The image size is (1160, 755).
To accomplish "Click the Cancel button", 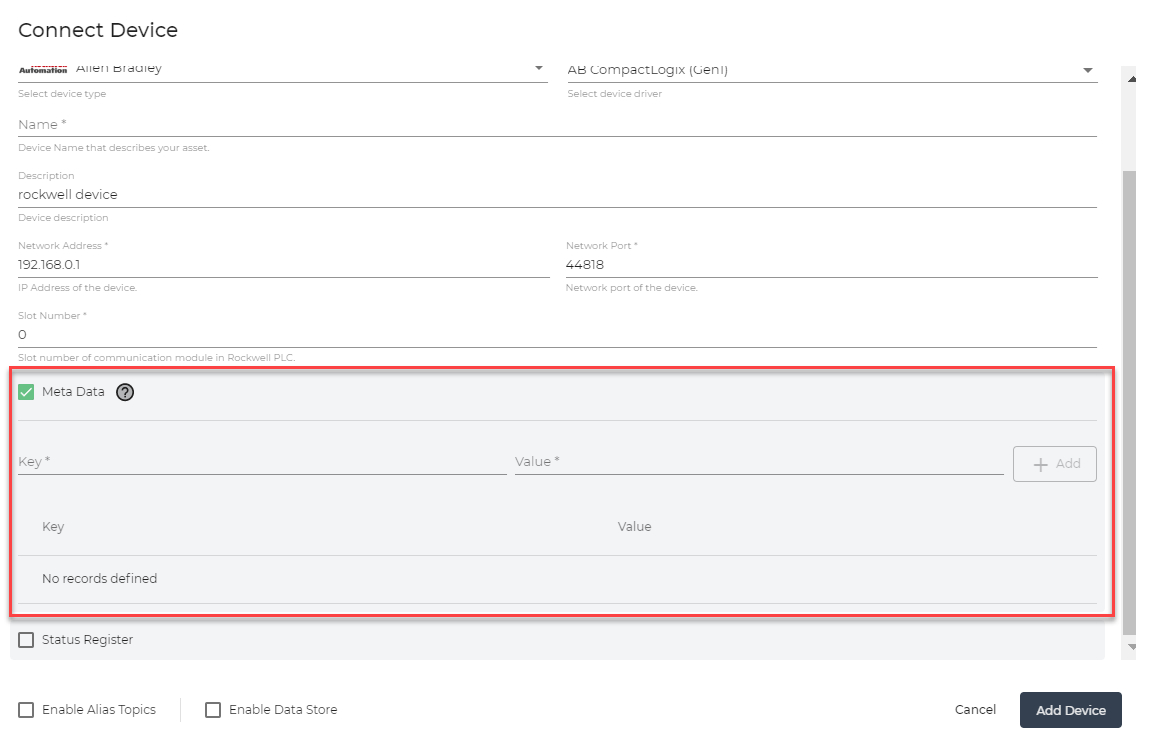I will 974,710.
